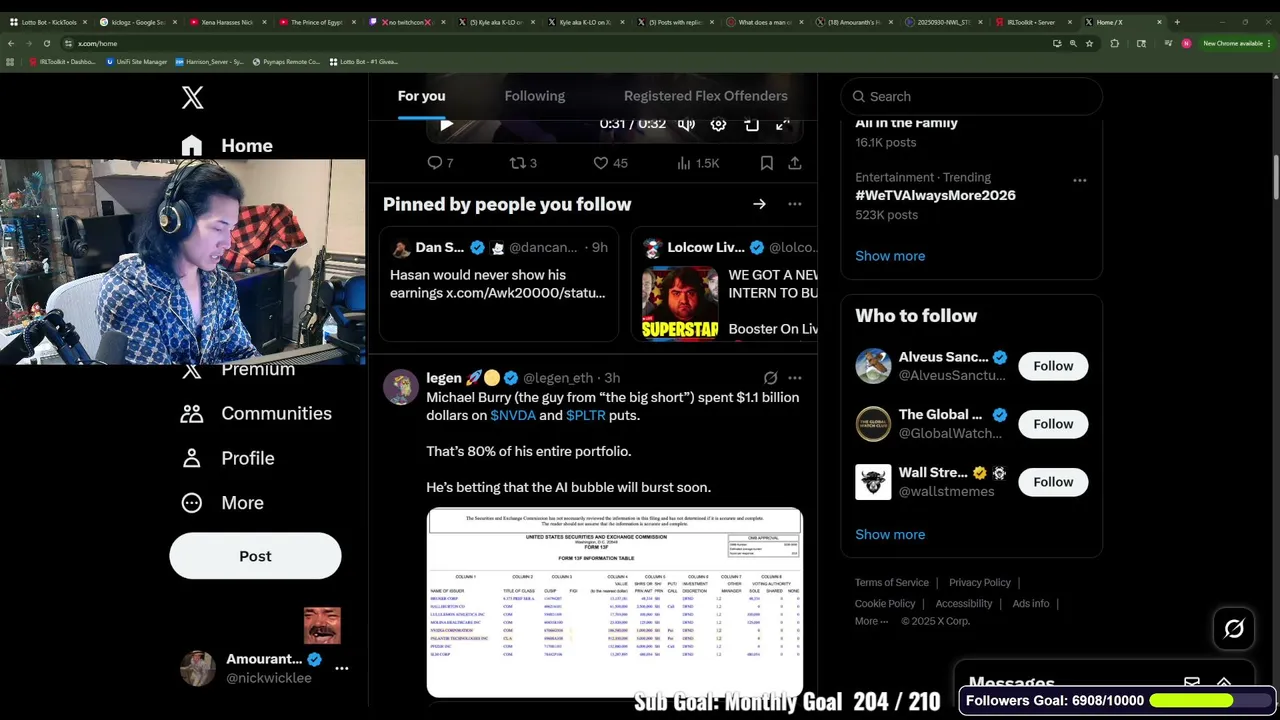Click the New Chrome available button

tap(1236, 43)
